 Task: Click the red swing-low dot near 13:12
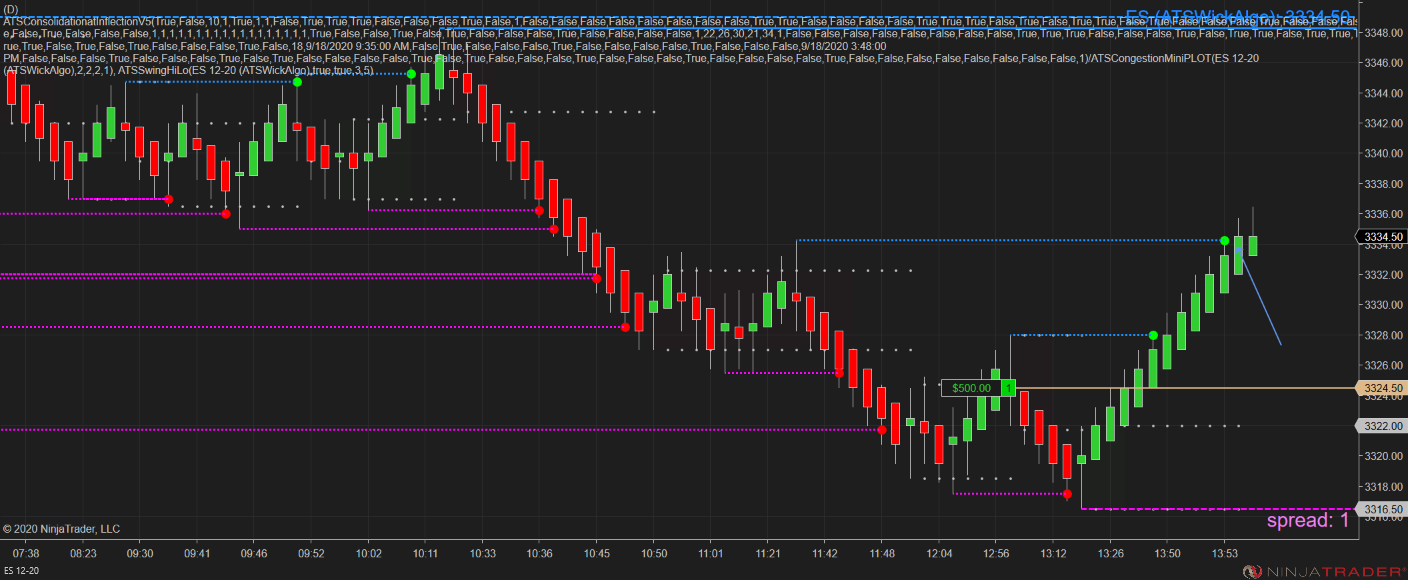(1067, 494)
